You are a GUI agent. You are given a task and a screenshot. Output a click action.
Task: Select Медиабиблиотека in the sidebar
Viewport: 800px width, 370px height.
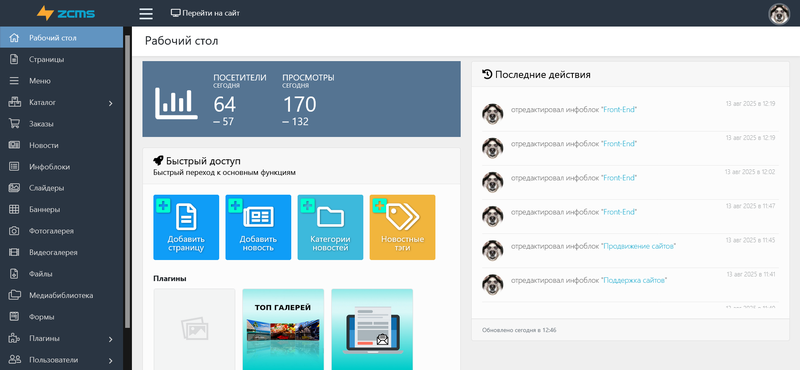click(61, 295)
